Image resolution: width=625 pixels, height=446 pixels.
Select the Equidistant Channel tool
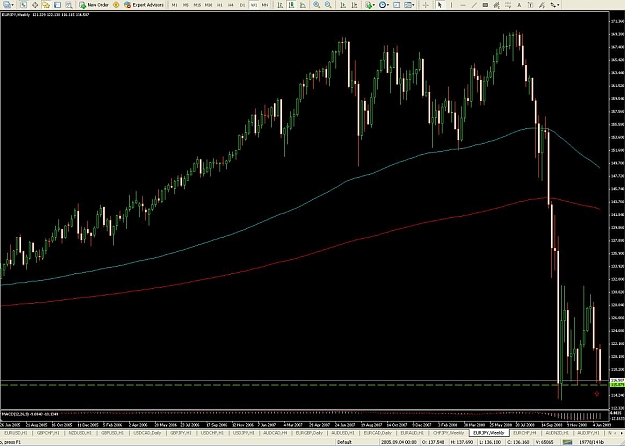[496, 5]
